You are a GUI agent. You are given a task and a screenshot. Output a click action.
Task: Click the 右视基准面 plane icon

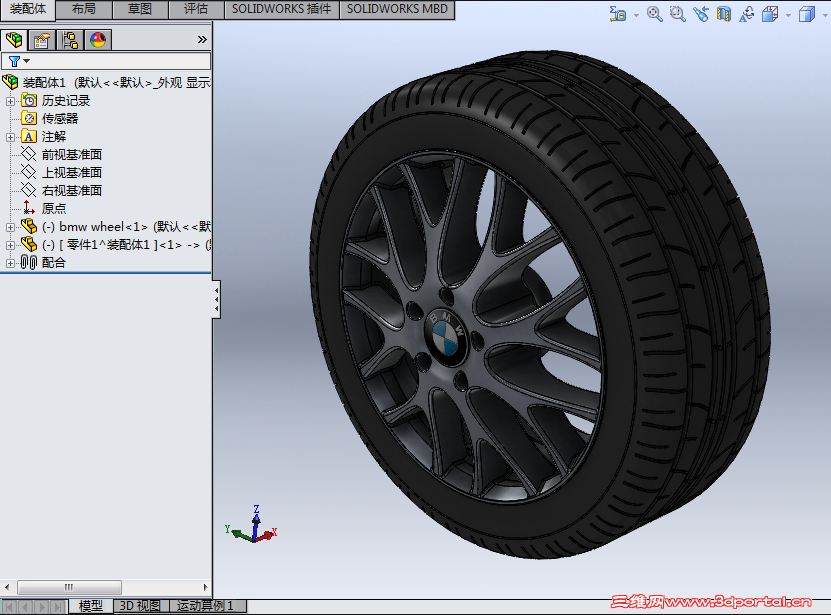29,190
